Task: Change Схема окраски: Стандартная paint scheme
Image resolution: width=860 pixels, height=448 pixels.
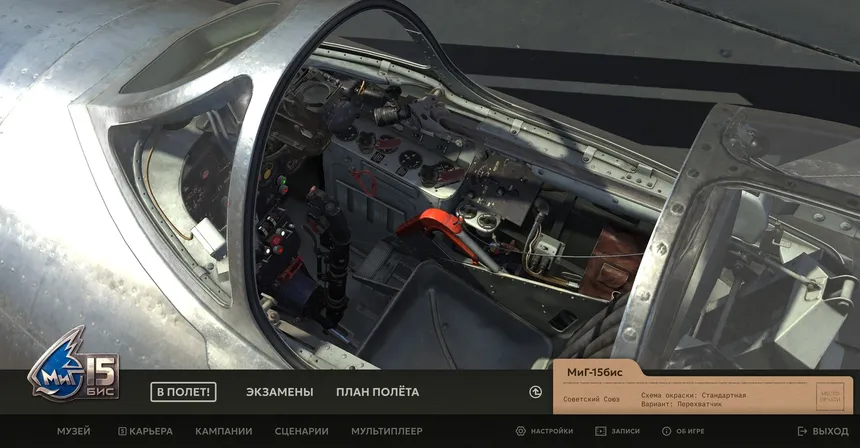Action: (693, 395)
